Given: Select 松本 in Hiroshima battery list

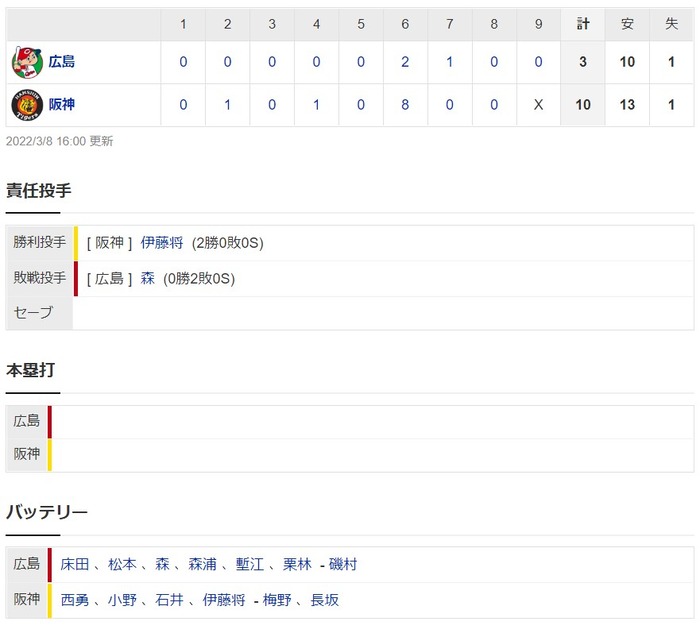Looking at the screenshot, I should point(122,564).
